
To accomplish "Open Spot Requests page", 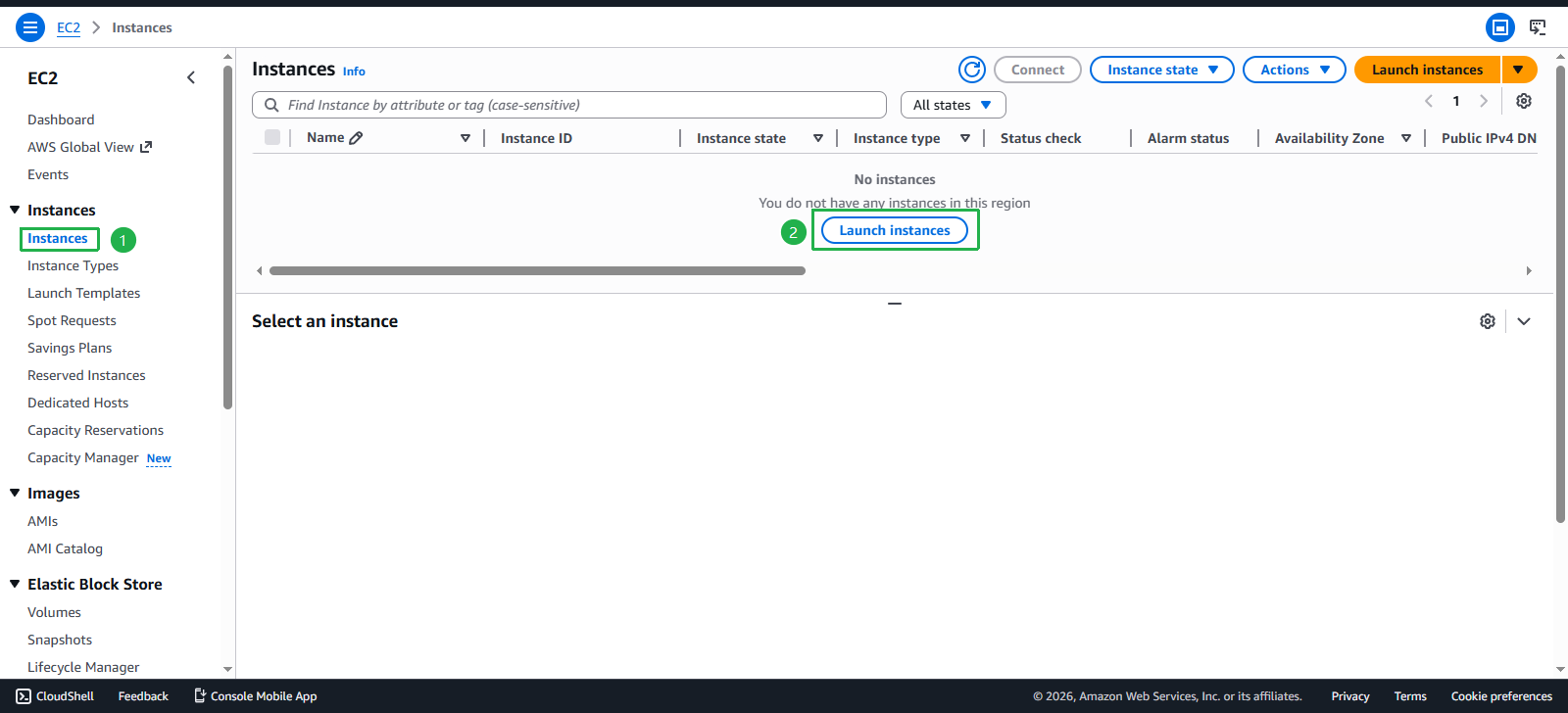I will click(x=72, y=320).
